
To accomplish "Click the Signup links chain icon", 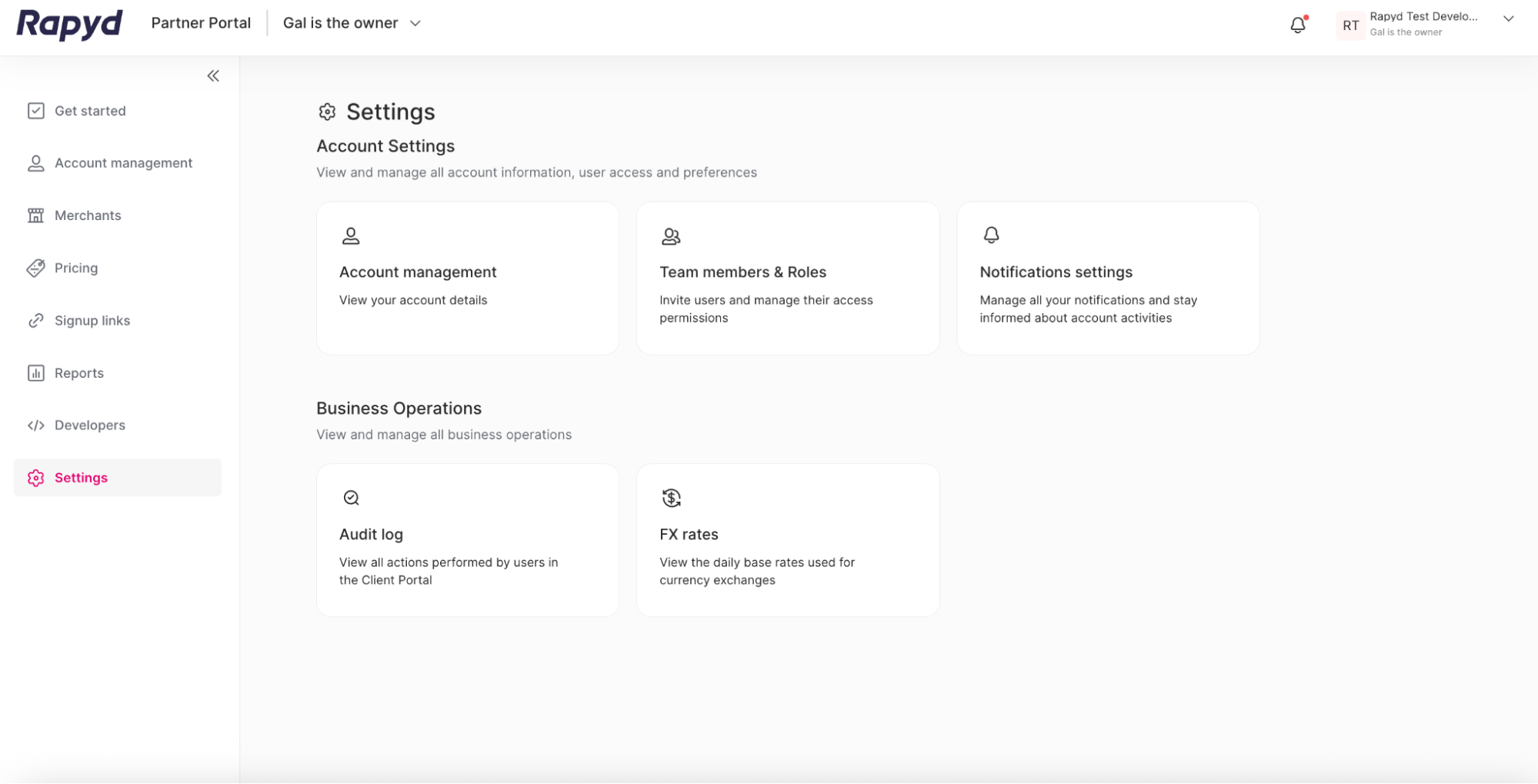I will 35,320.
